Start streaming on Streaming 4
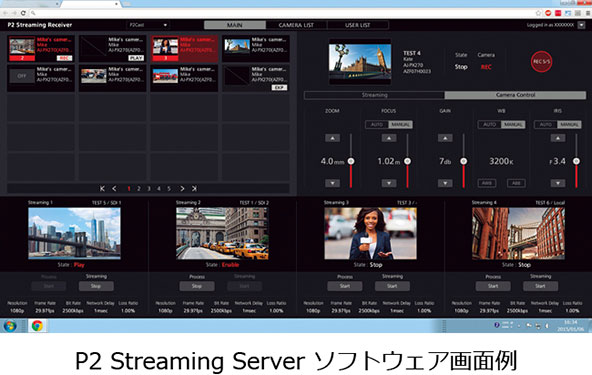This screenshot has height=375, width=592. click(x=540, y=286)
